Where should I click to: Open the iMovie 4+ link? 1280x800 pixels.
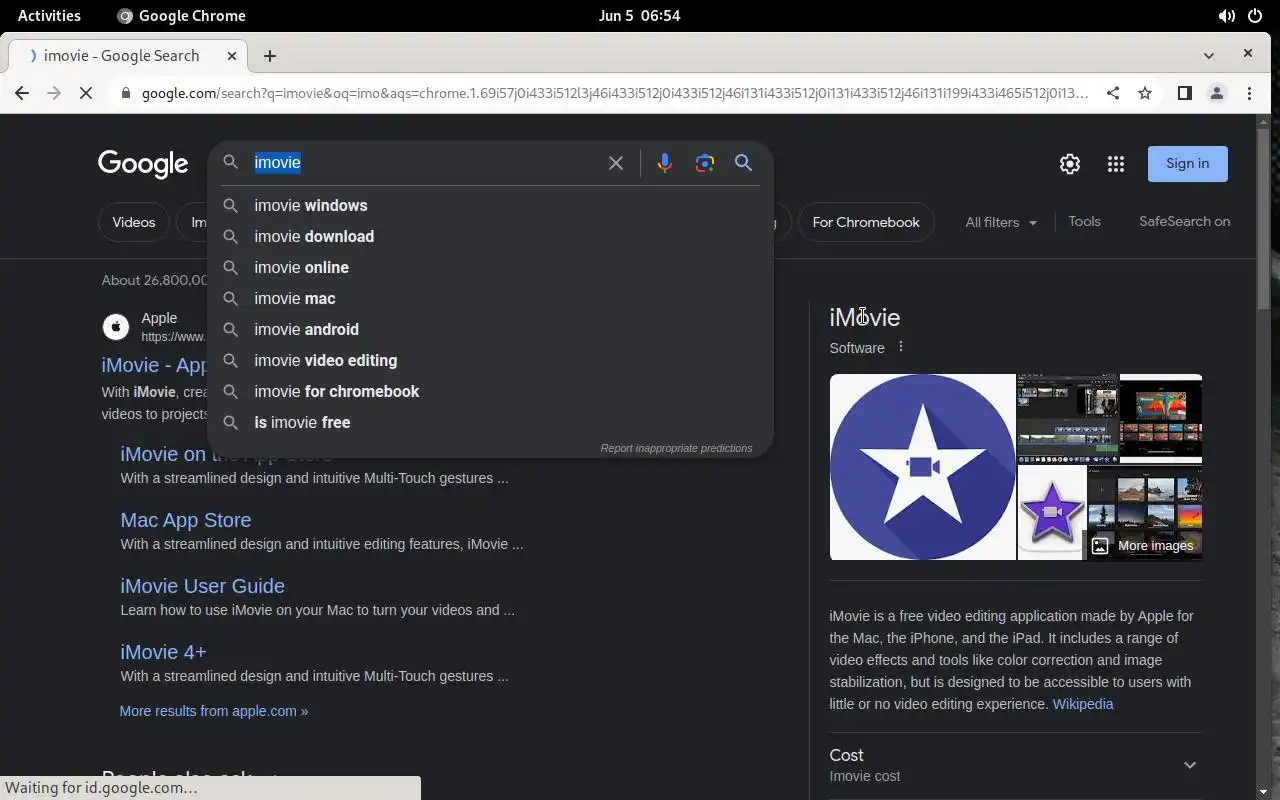click(x=163, y=652)
